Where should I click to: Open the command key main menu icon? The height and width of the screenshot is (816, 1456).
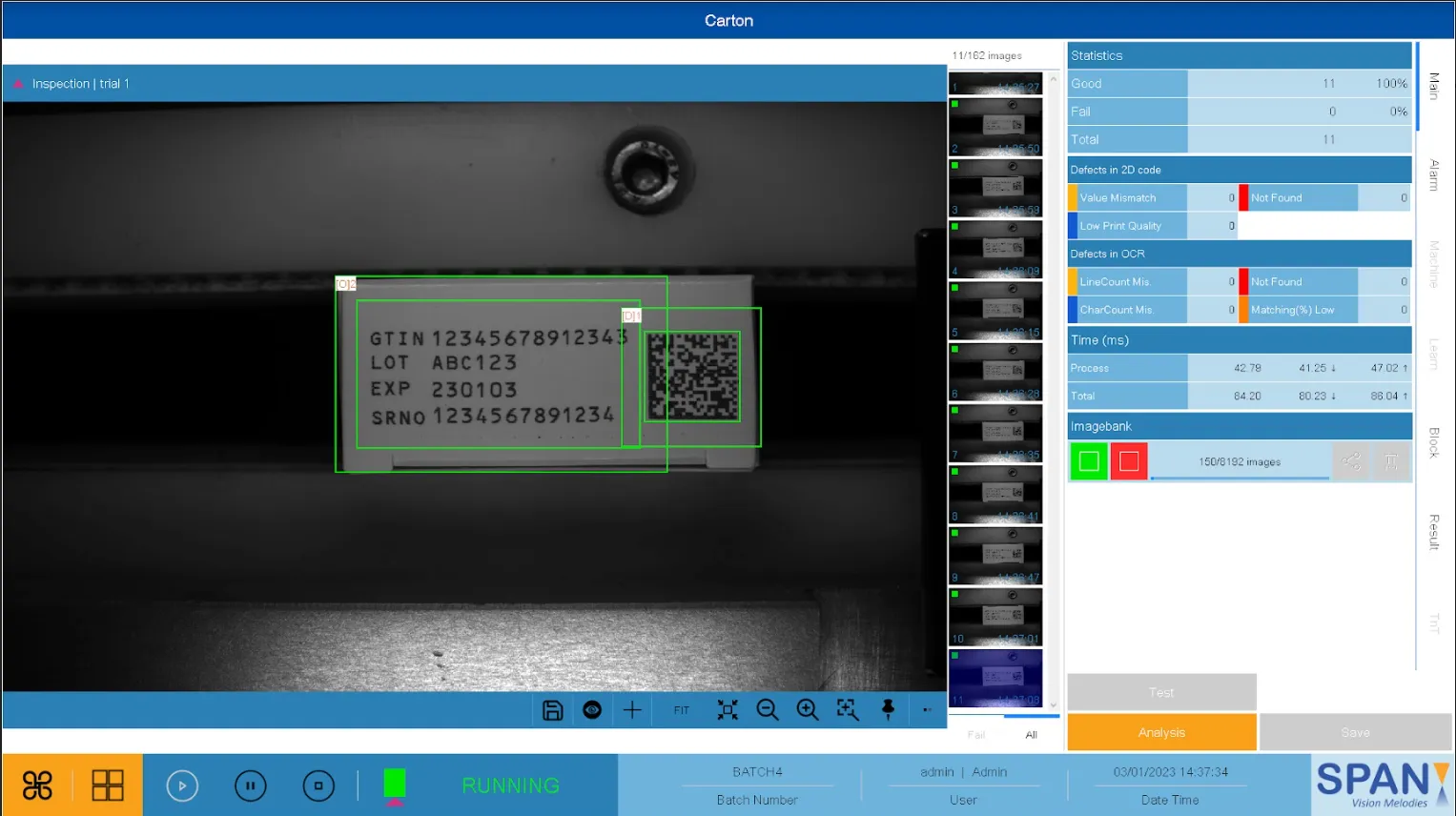(x=37, y=785)
